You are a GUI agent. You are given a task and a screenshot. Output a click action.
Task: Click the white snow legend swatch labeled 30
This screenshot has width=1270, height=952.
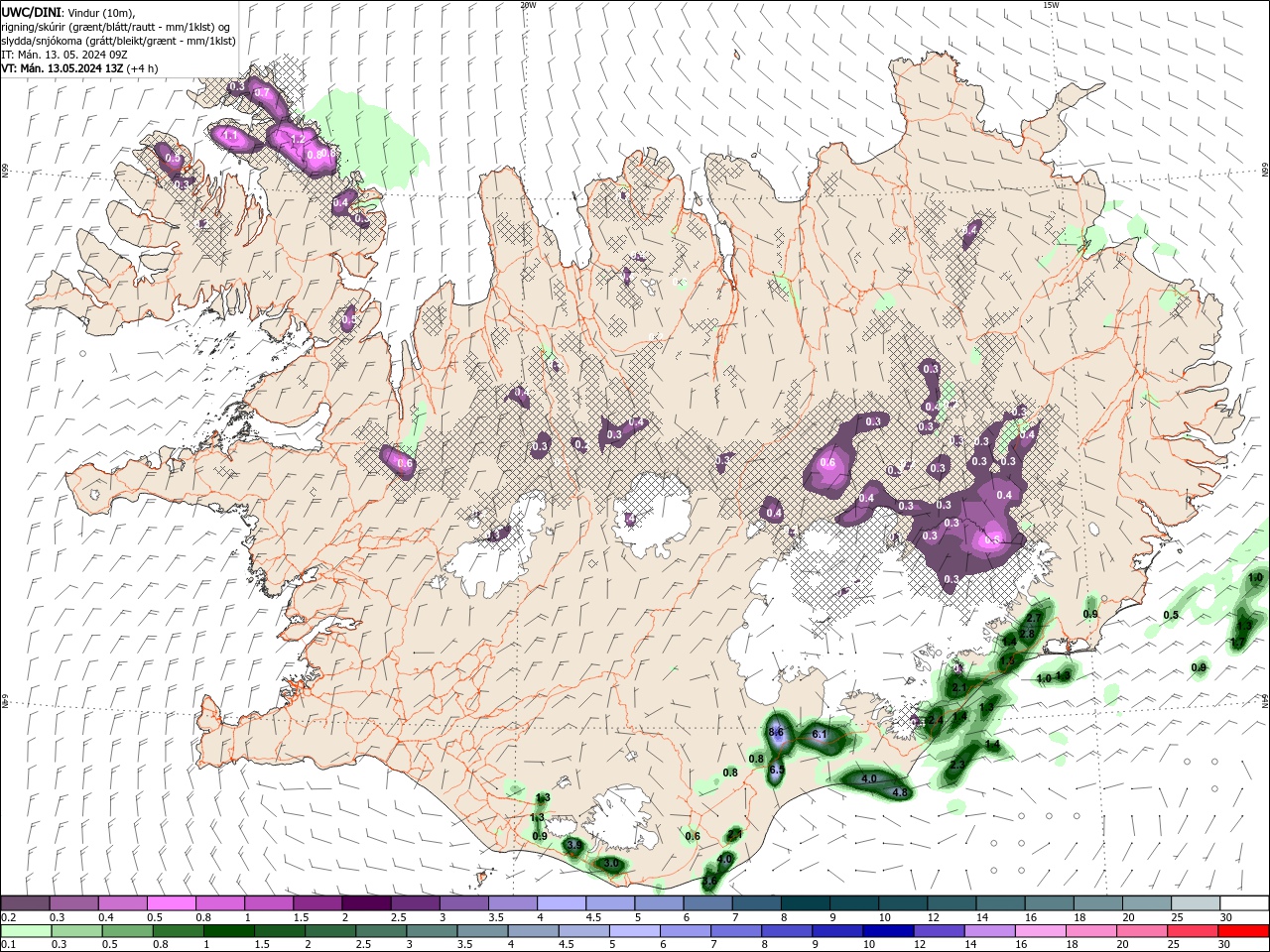point(1243,903)
